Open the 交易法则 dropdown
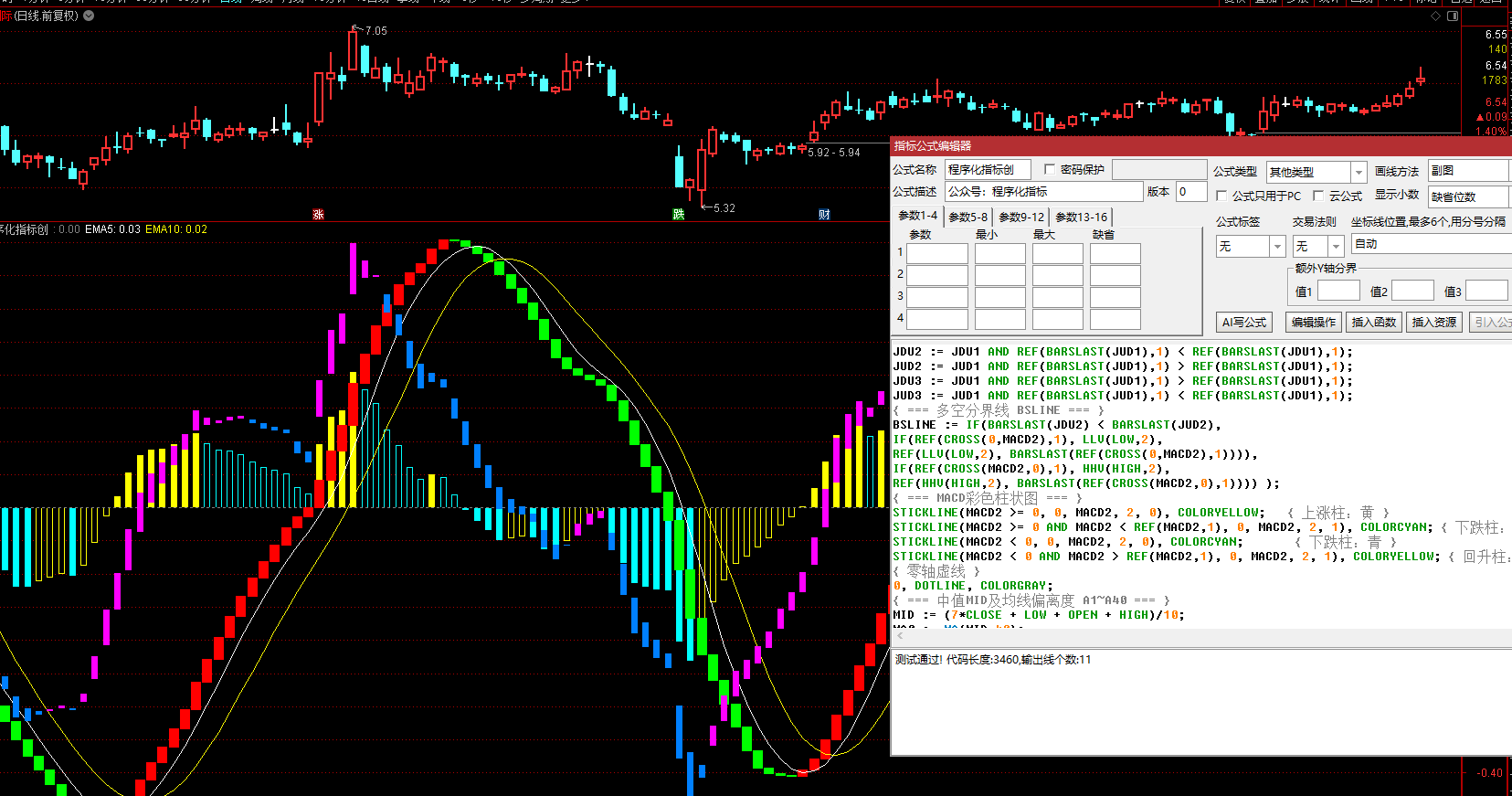The image size is (1512, 796). 1335,247
